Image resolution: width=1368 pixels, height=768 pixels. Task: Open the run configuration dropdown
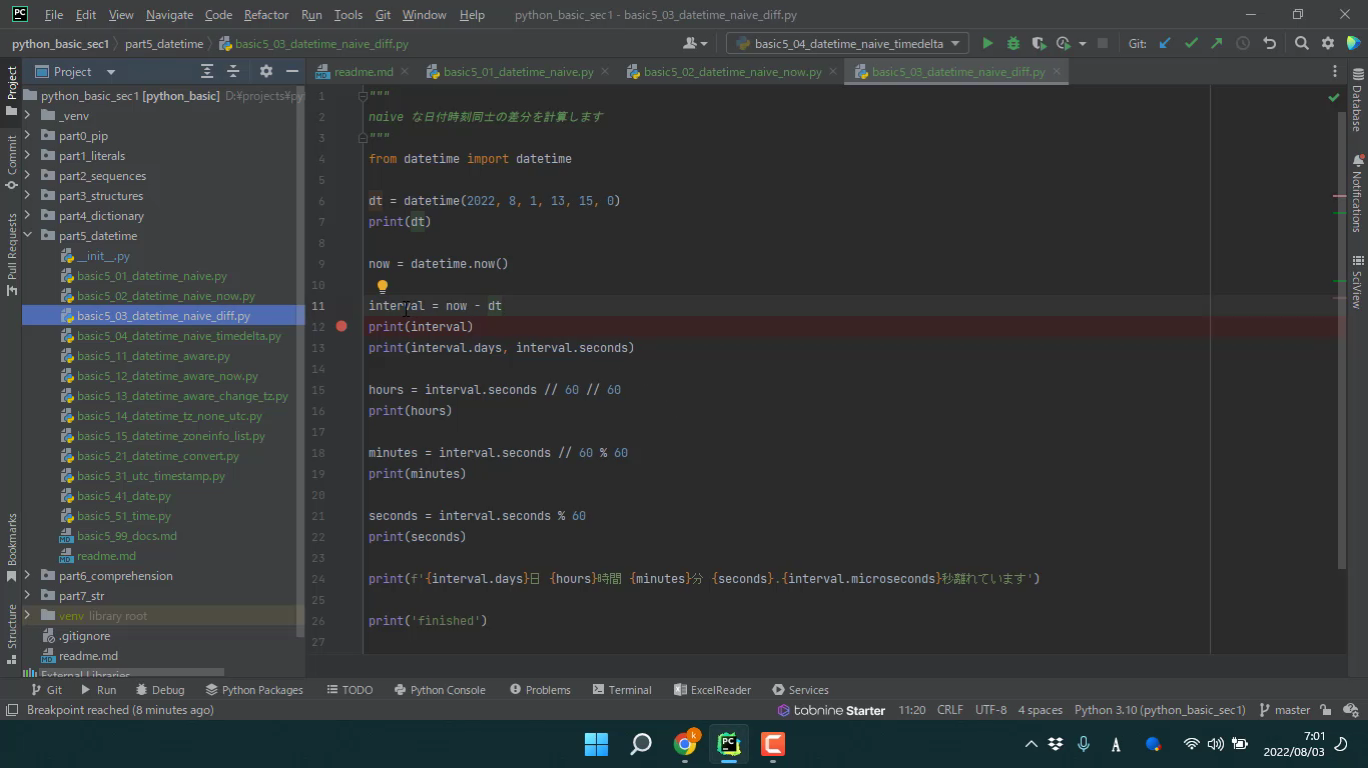tap(848, 43)
